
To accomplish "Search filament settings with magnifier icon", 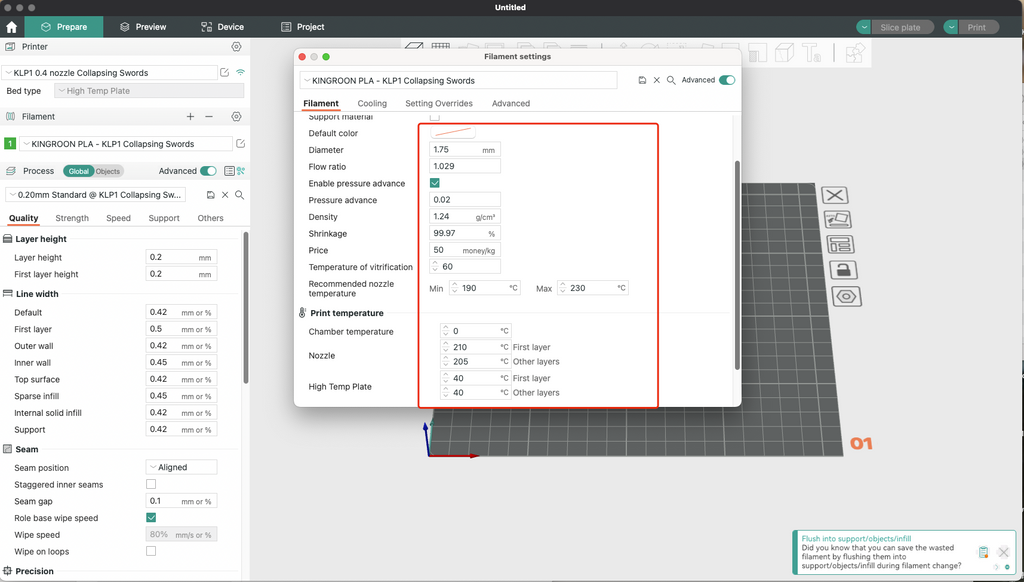I will [672, 80].
